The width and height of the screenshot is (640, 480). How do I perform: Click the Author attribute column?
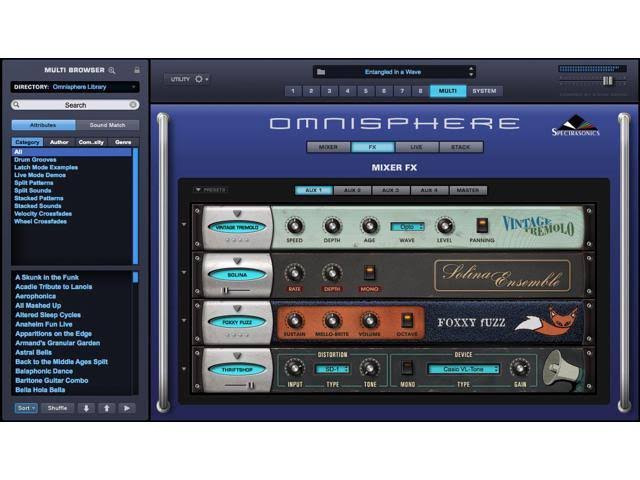pyautogui.click(x=59, y=142)
